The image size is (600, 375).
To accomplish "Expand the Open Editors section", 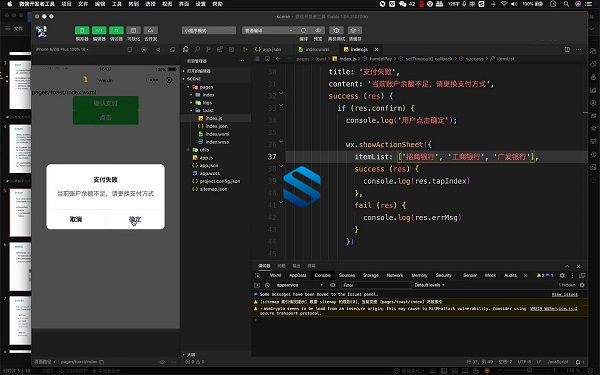I will pyautogui.click(x=216, y=71).
